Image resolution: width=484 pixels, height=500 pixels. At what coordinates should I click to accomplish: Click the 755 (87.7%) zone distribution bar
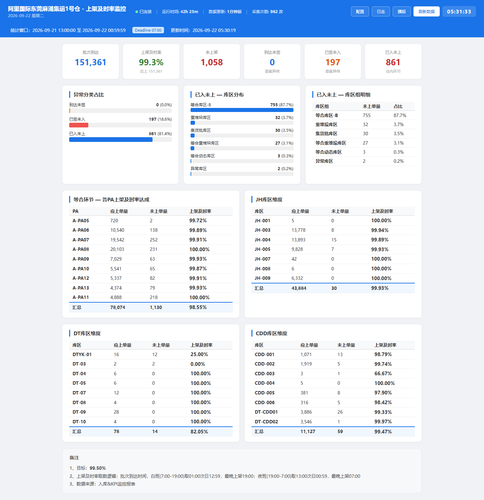point(242,110)
